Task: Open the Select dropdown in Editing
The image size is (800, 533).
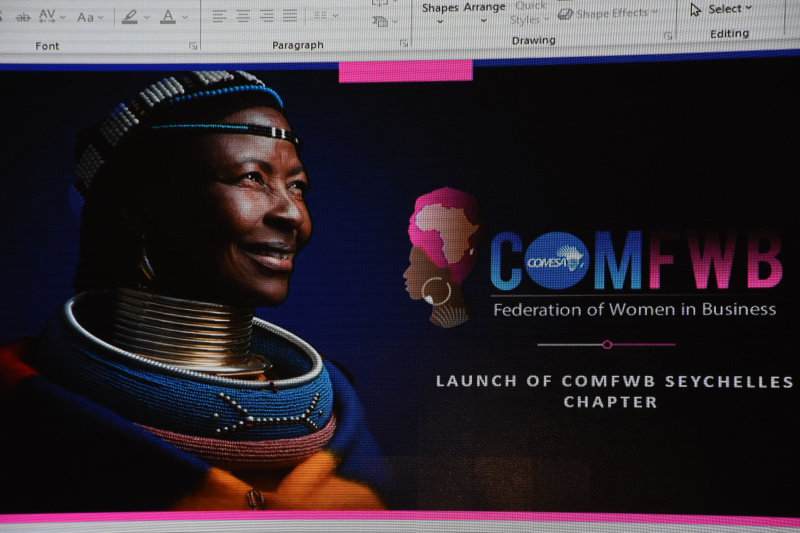Action: pyautogui.click(x=721, y=9)
